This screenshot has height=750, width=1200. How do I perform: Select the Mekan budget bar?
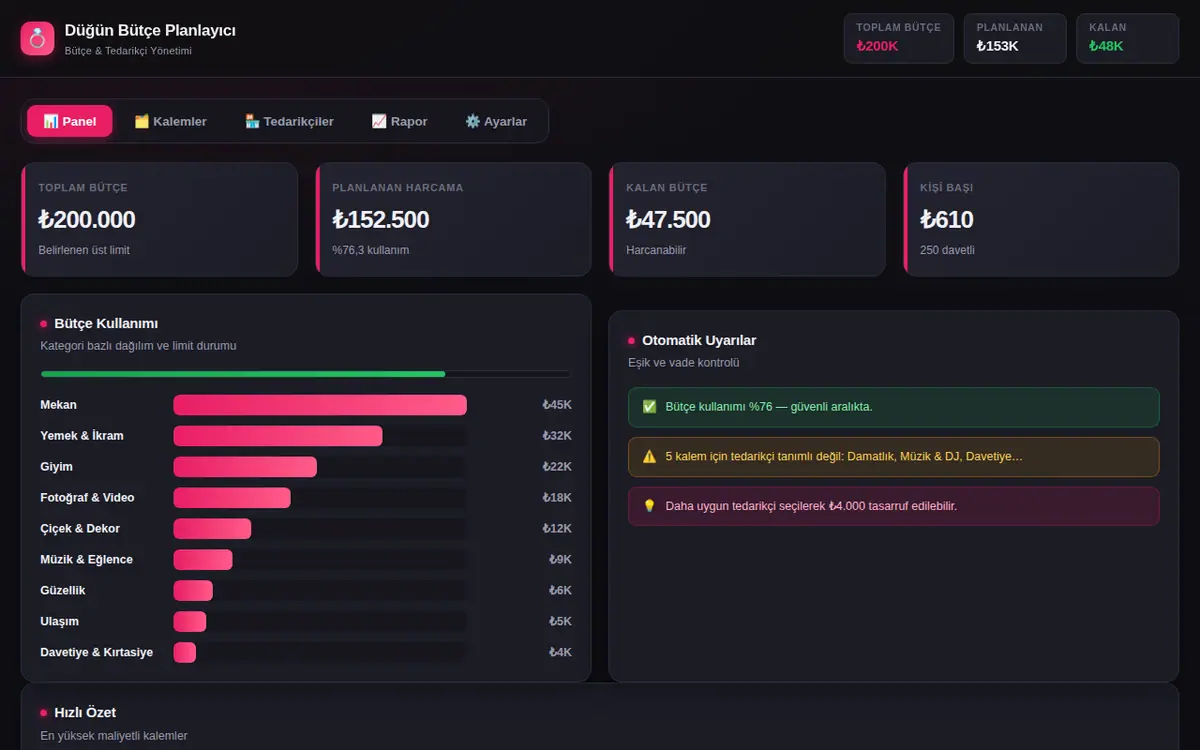click(320, 405)
